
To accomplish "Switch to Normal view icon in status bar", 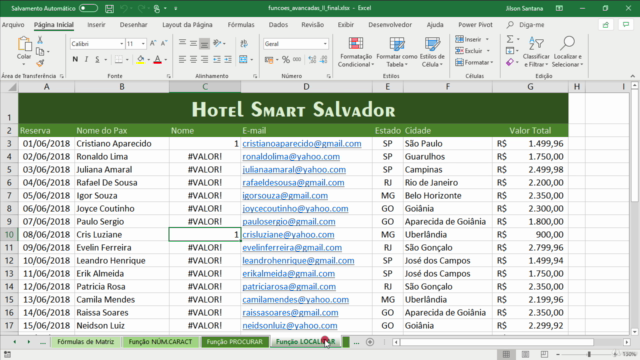I will 506,354.
